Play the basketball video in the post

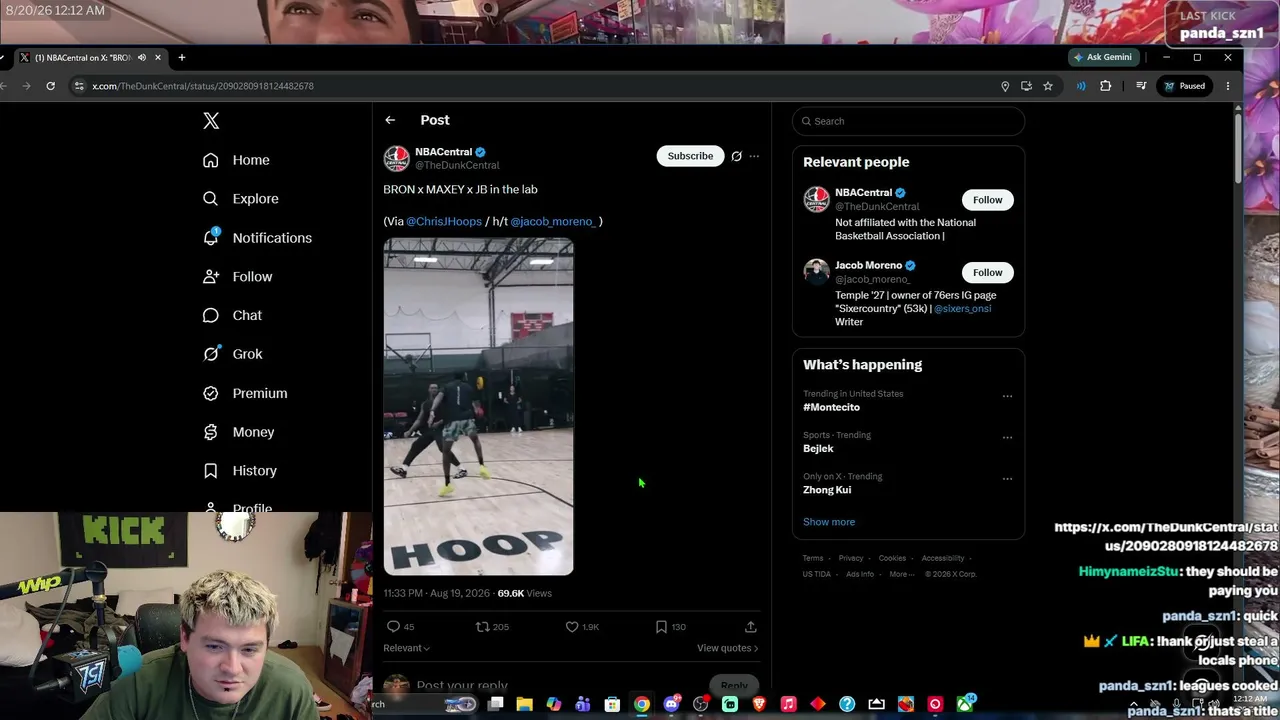click(x=479, y=406)
